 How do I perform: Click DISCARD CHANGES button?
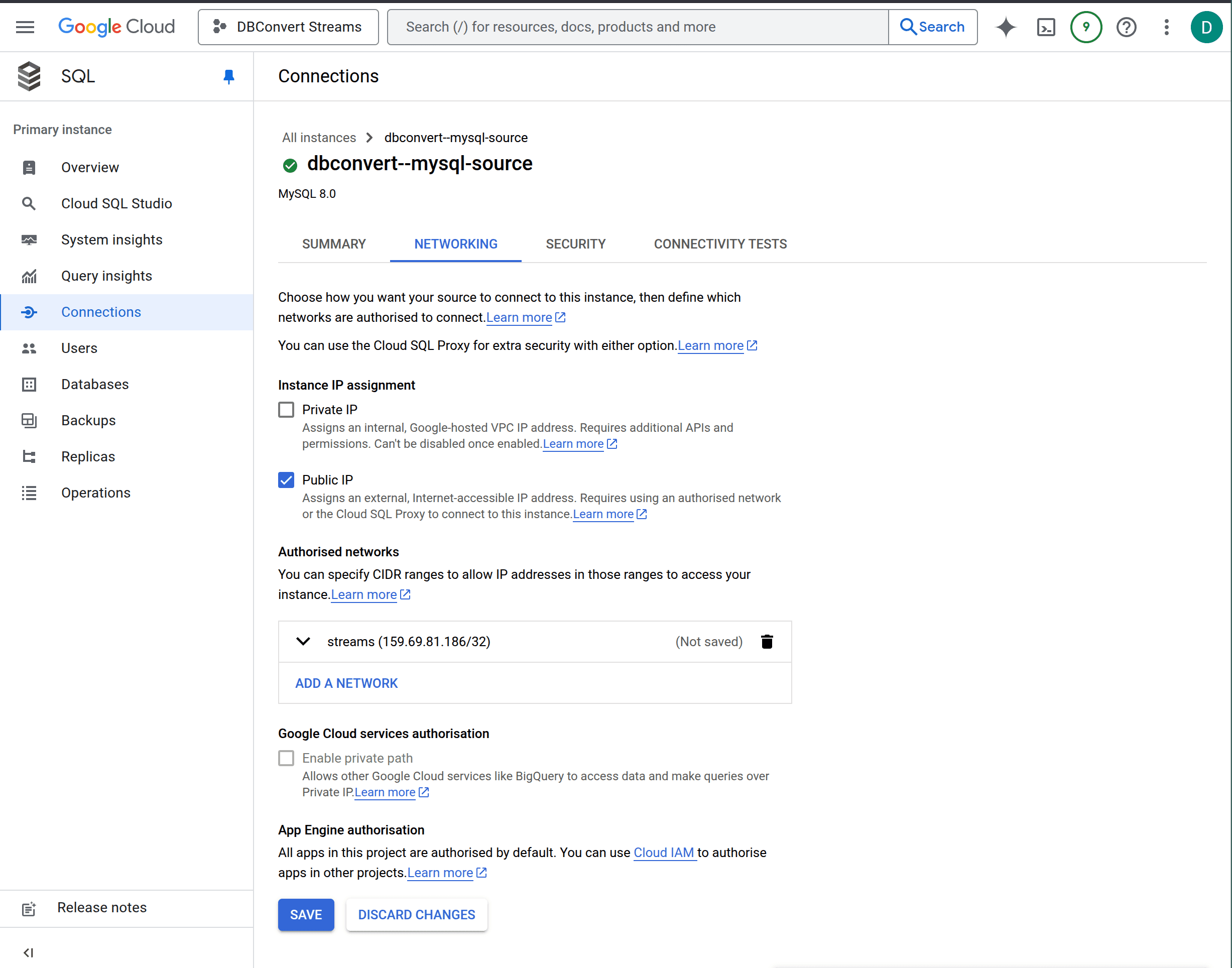pos(417,915)
